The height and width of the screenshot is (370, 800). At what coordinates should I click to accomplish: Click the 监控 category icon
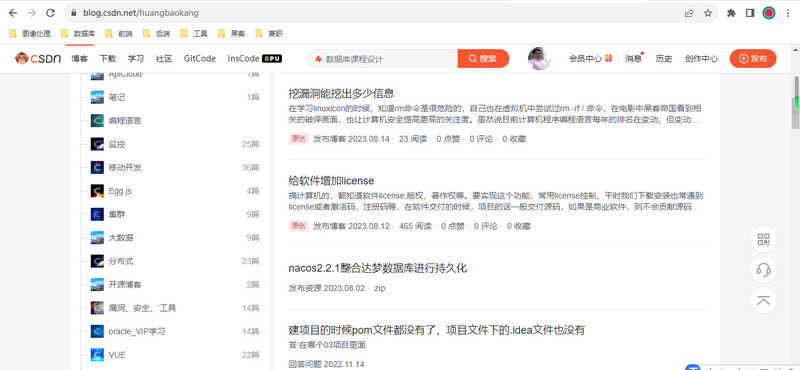click(97, 144)
